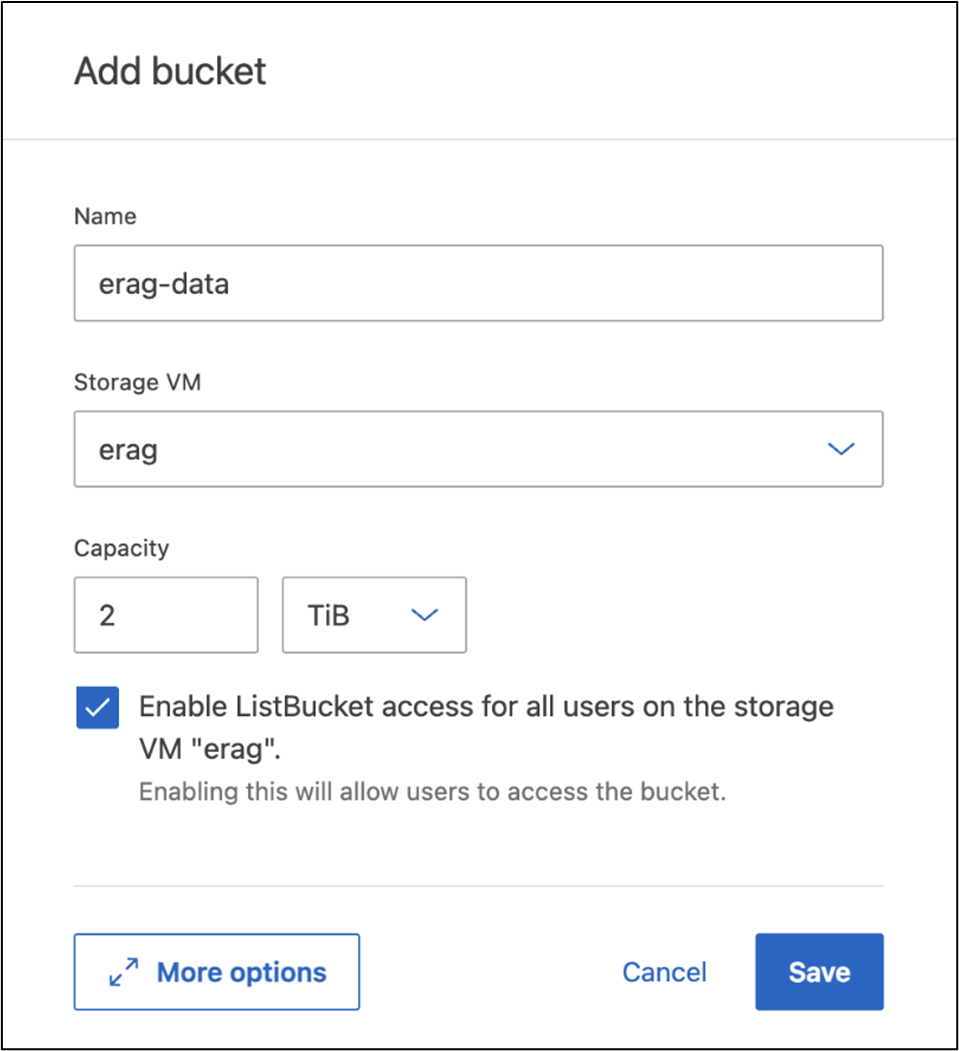
Task: Click the Name input field
Action: 478,284
